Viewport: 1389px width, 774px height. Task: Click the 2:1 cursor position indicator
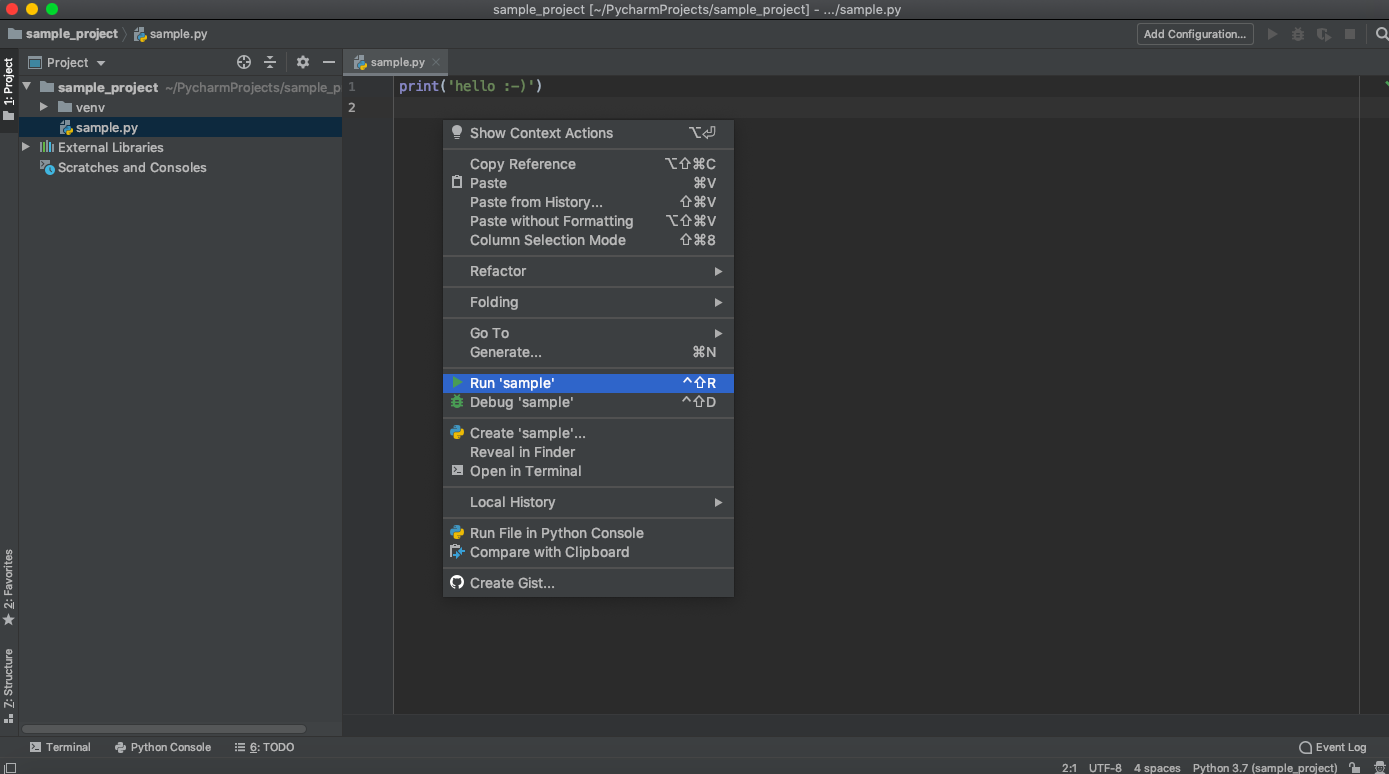click(1069, 767)
